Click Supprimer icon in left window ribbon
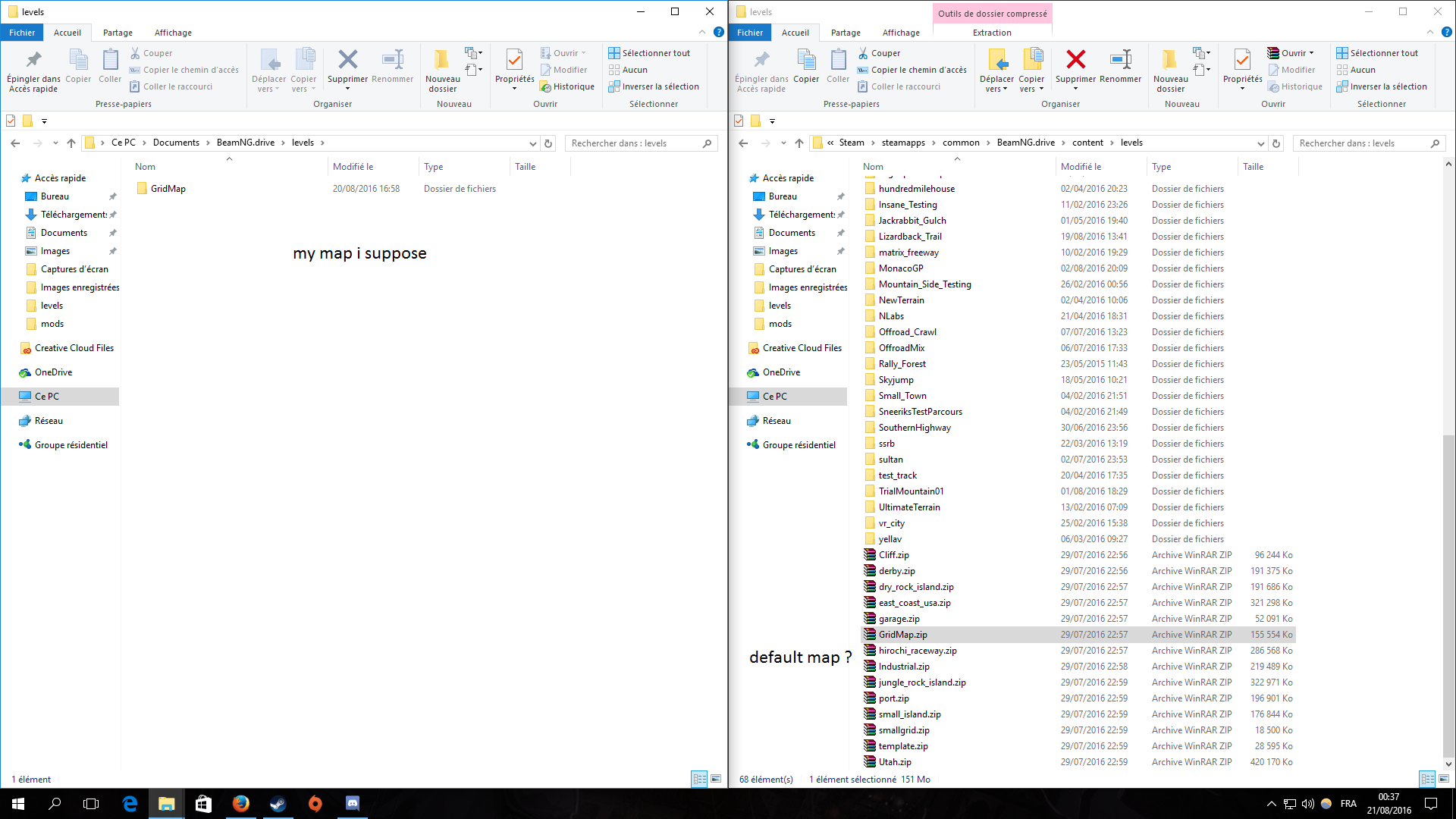1456x819 pixels. coord(347,59)
